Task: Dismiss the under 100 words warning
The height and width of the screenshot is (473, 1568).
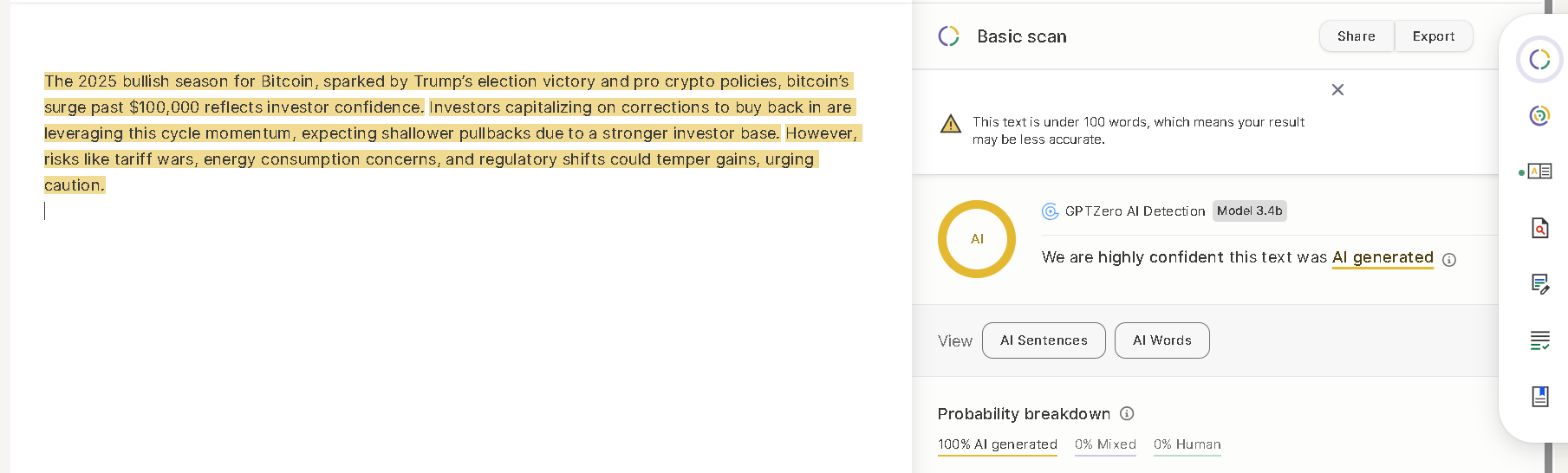Action: (1337, 90)
